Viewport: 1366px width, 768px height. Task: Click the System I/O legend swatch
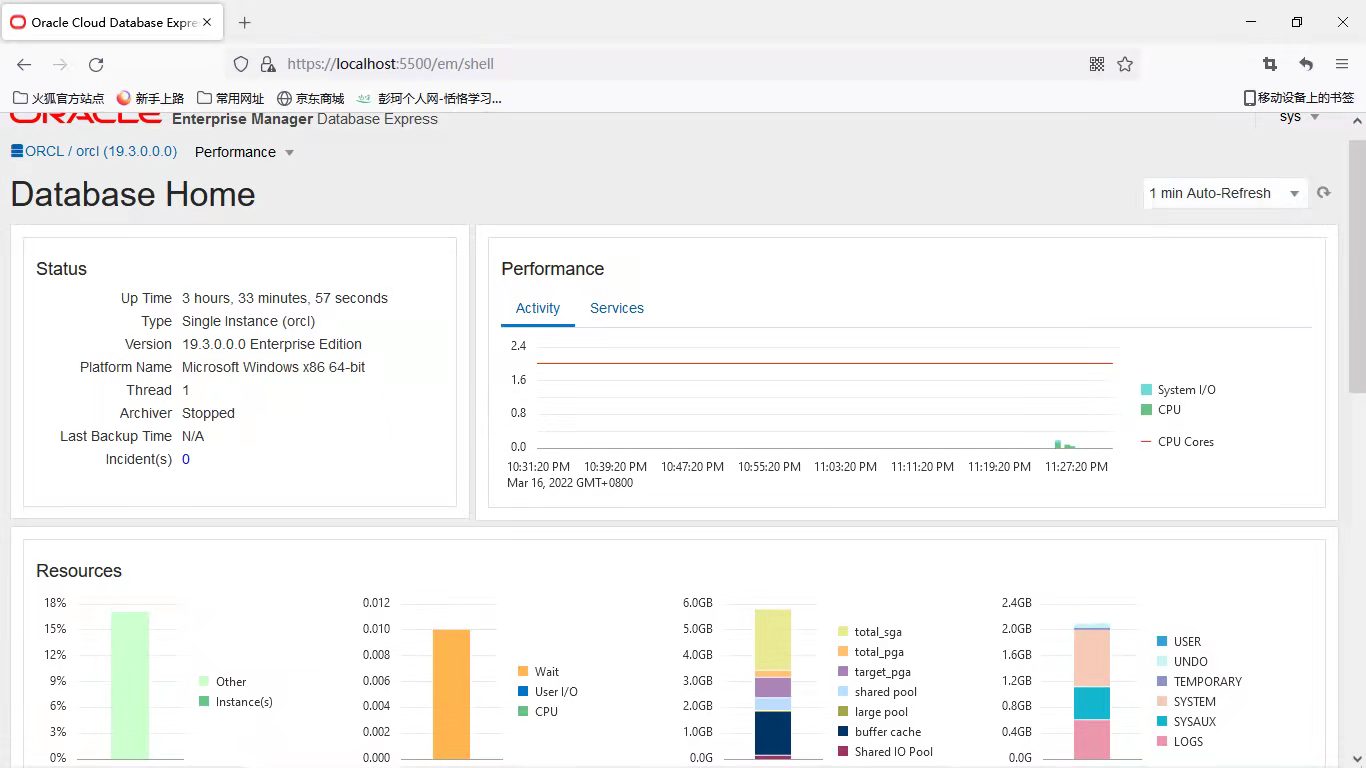pyautogui.click(x=1146, y=390)
